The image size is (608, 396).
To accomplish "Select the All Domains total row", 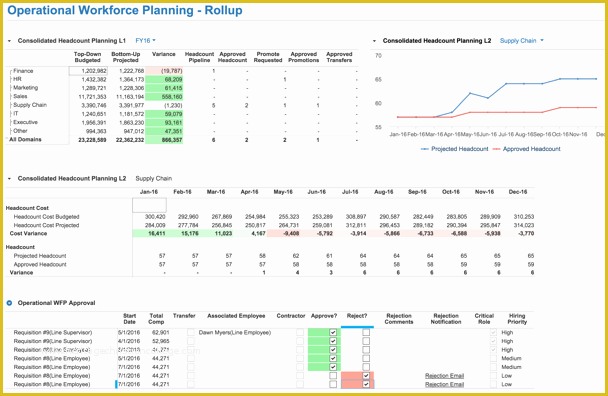I will tap(25, 140).
